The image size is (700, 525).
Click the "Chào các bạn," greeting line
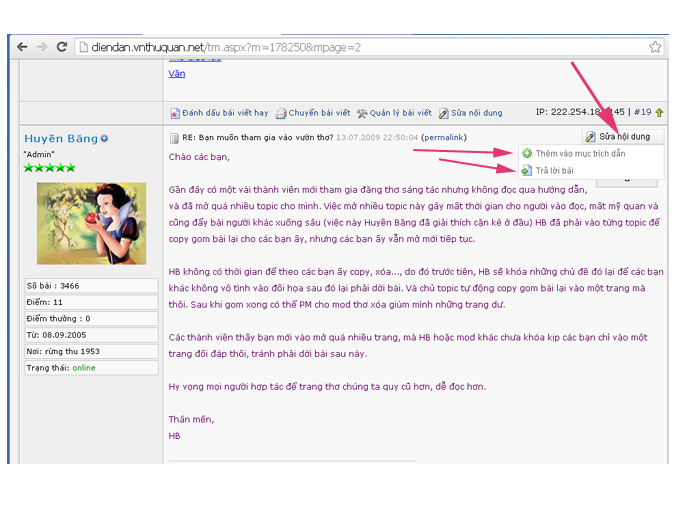(199, 157)
